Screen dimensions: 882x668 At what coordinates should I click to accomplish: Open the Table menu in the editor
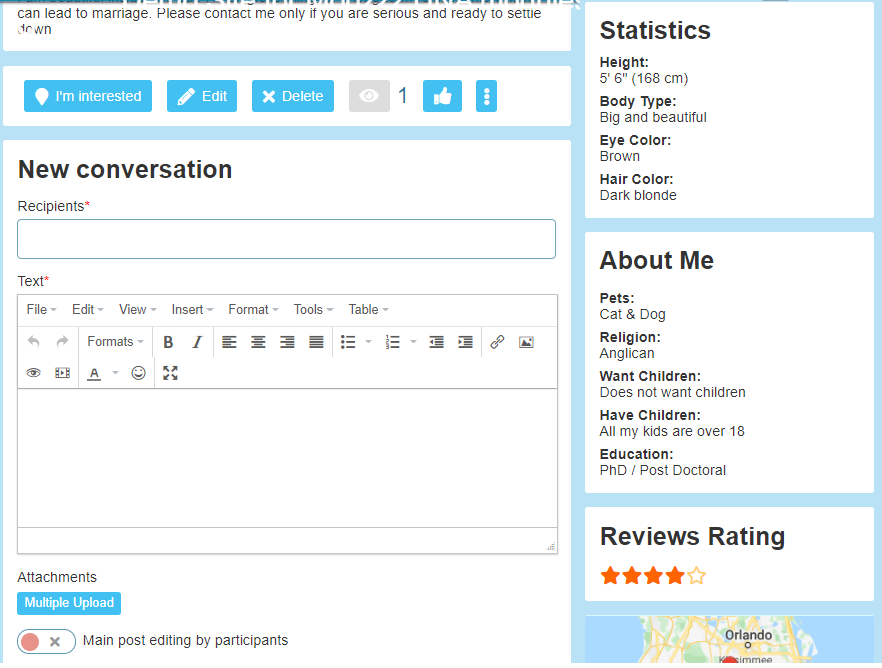(x=368, y=310)
